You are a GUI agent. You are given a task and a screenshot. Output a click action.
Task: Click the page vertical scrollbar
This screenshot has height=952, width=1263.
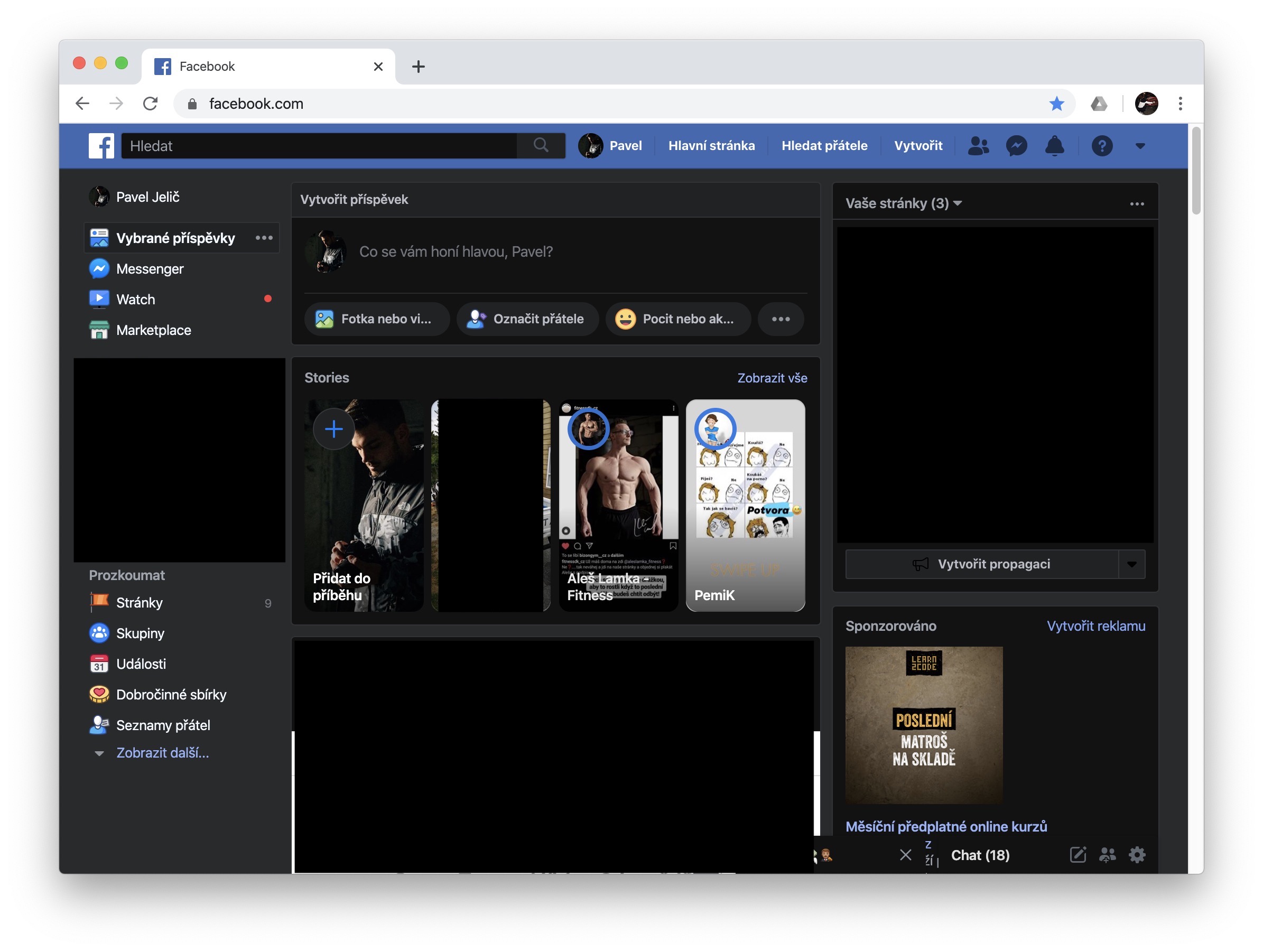(x=1196, y=171)
